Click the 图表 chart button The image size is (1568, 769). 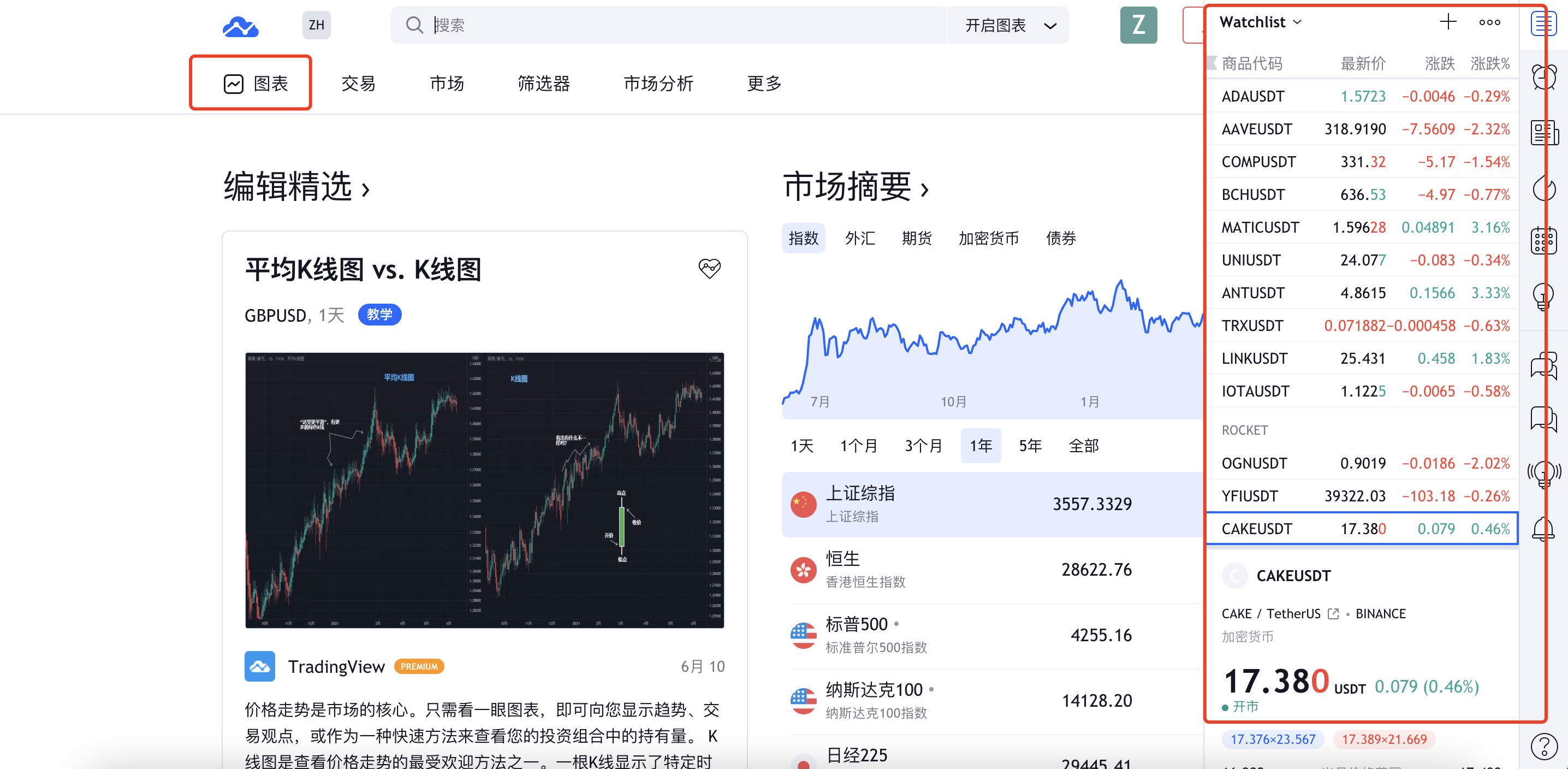251,84
